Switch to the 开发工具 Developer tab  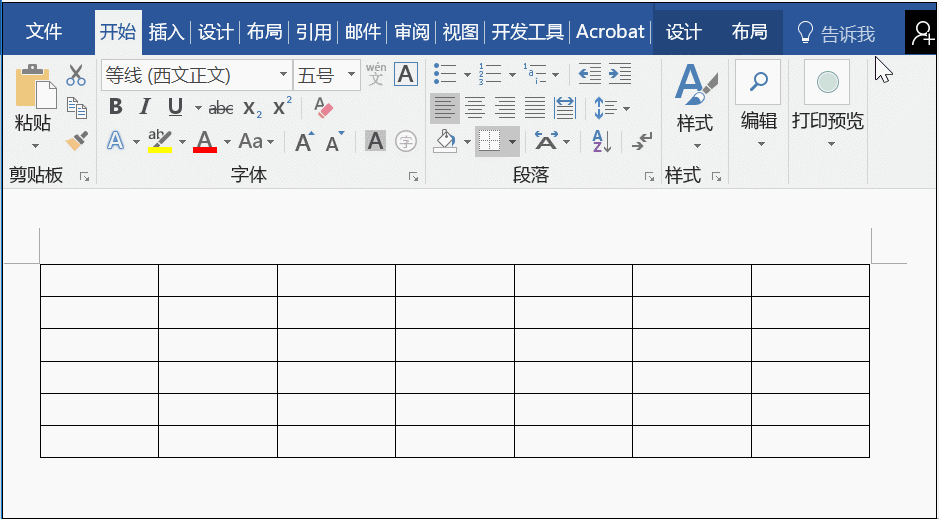click(x=528, y=32)
